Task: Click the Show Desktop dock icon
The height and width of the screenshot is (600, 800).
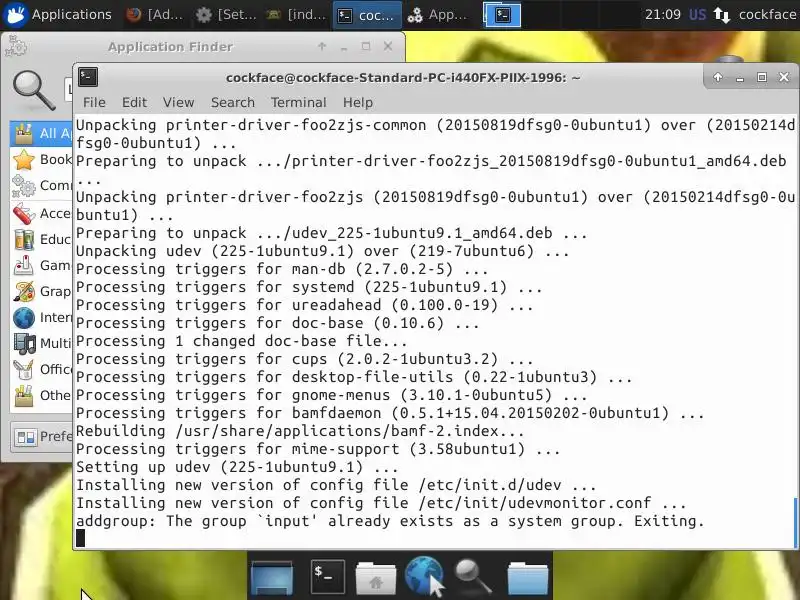Action: coord(272,577)
